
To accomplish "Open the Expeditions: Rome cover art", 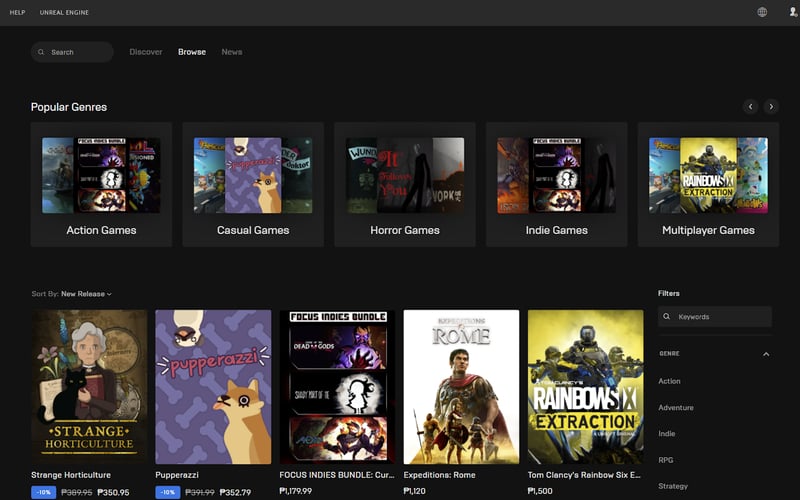I will pos(461,387).
